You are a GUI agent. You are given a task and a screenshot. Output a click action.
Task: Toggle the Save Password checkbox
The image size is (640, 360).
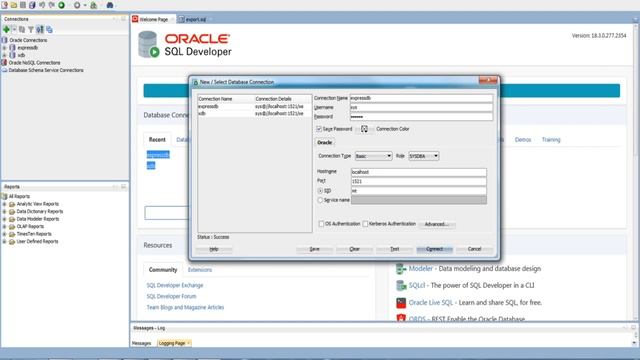pyautogui.click(x=319, y=129)
